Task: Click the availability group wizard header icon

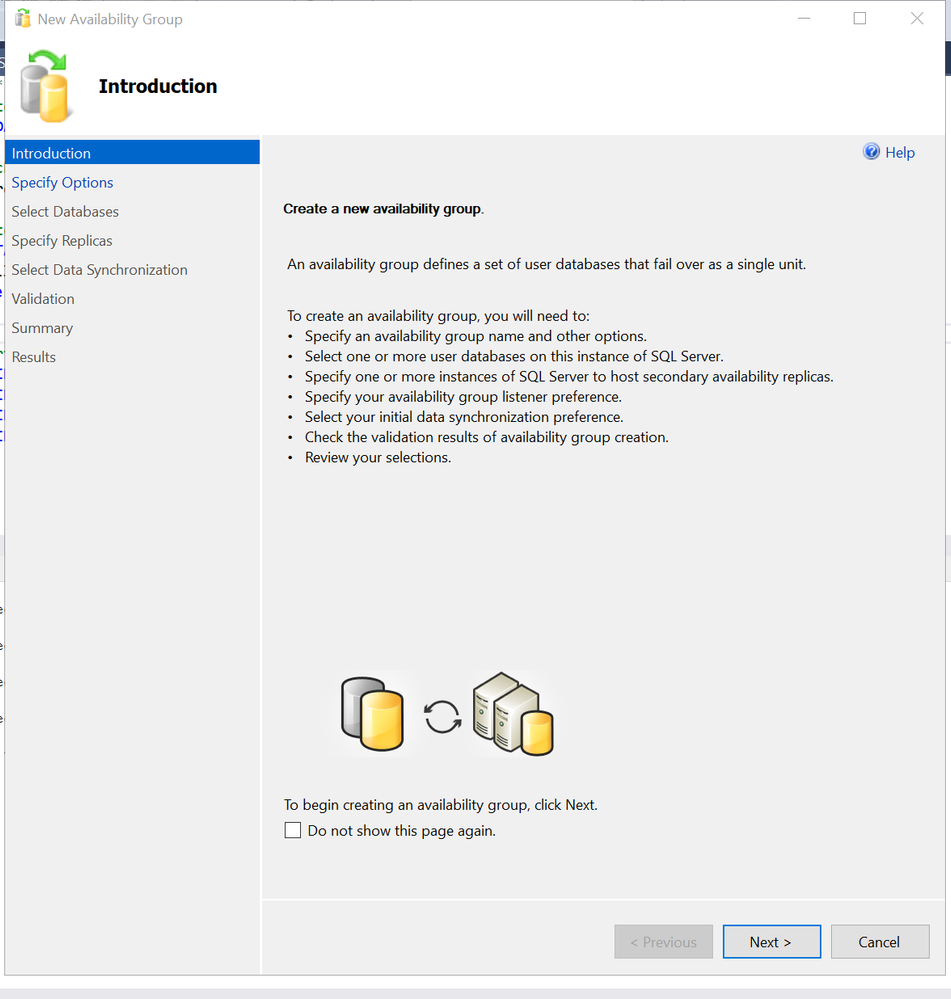Action: coord(45,86)
